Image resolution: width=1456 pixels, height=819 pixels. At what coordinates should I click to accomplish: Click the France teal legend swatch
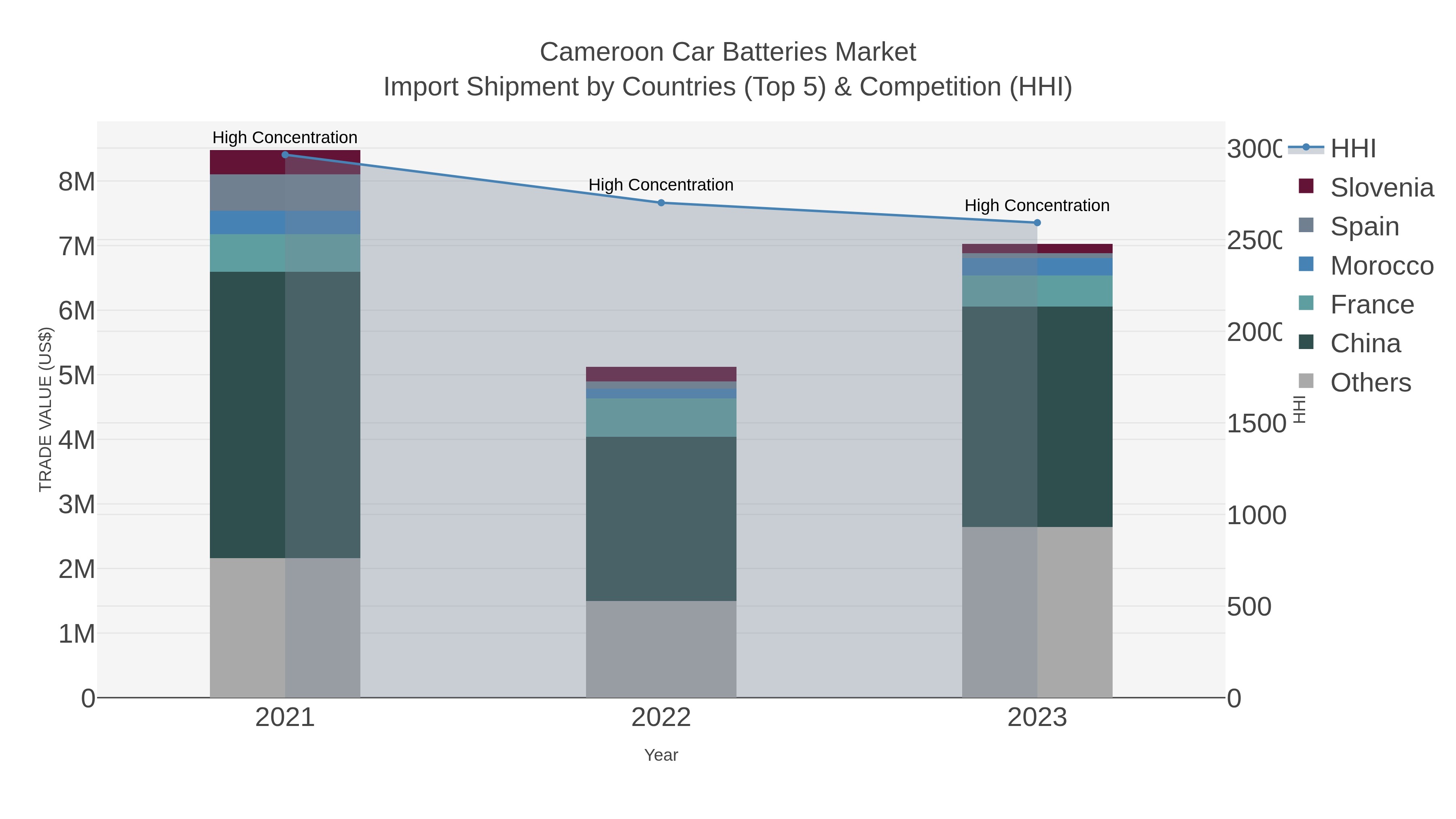click(1306, 303)
